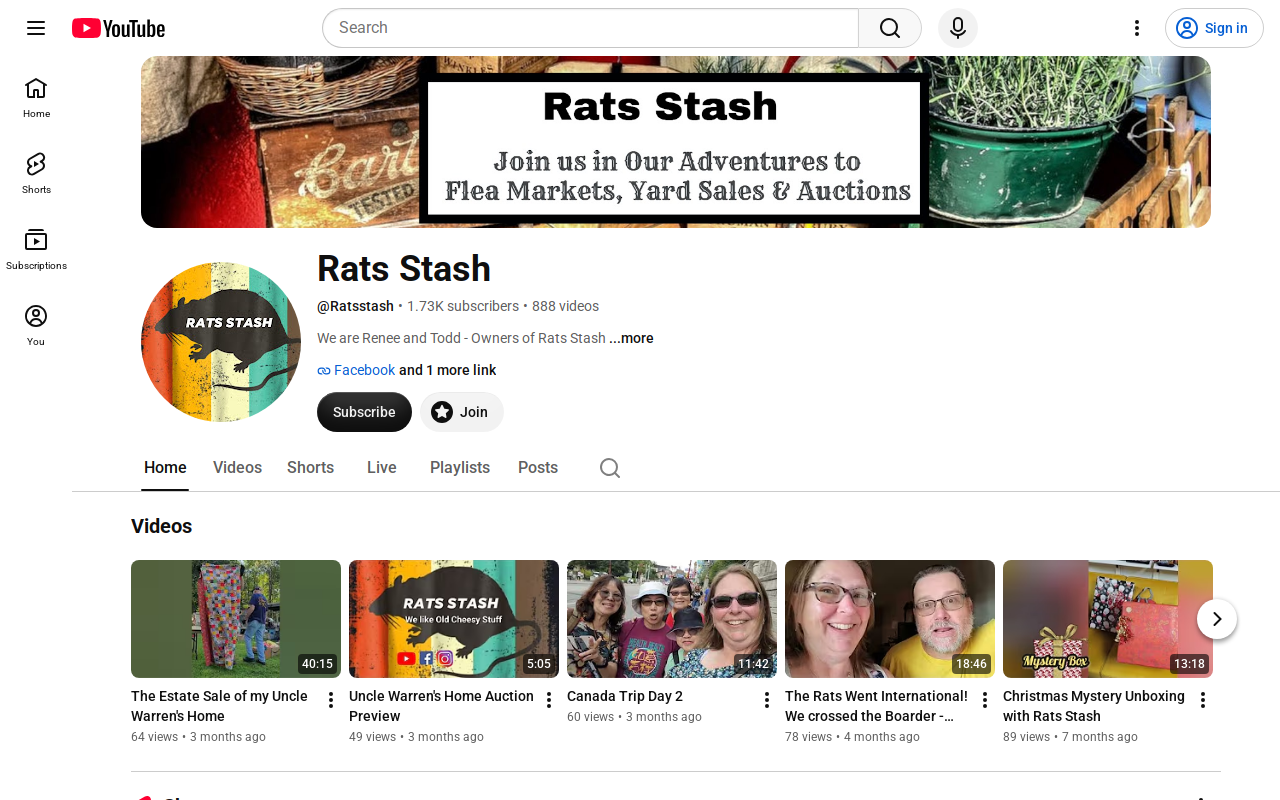Go to Home in the sidebar
This screenshot has width=1280, height=800.
click(x=36, y=98)
